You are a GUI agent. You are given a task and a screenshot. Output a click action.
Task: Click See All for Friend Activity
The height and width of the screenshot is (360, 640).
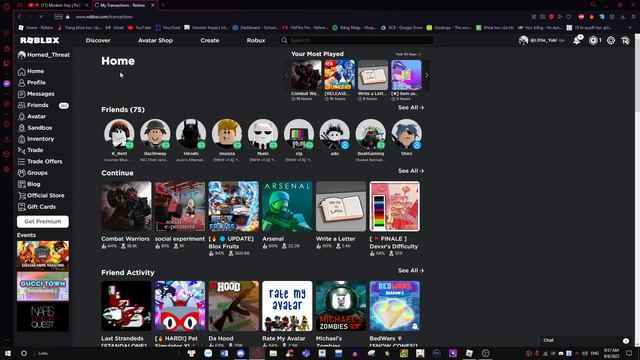411,271
